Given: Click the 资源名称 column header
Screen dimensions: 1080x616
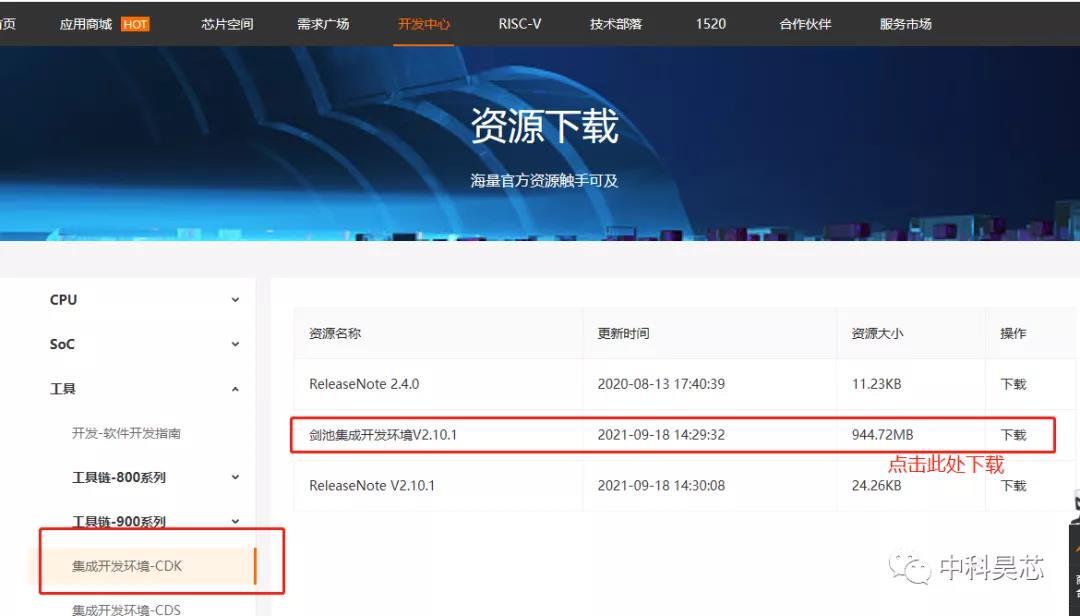Looking at the screenshot, I should point(335,333).
